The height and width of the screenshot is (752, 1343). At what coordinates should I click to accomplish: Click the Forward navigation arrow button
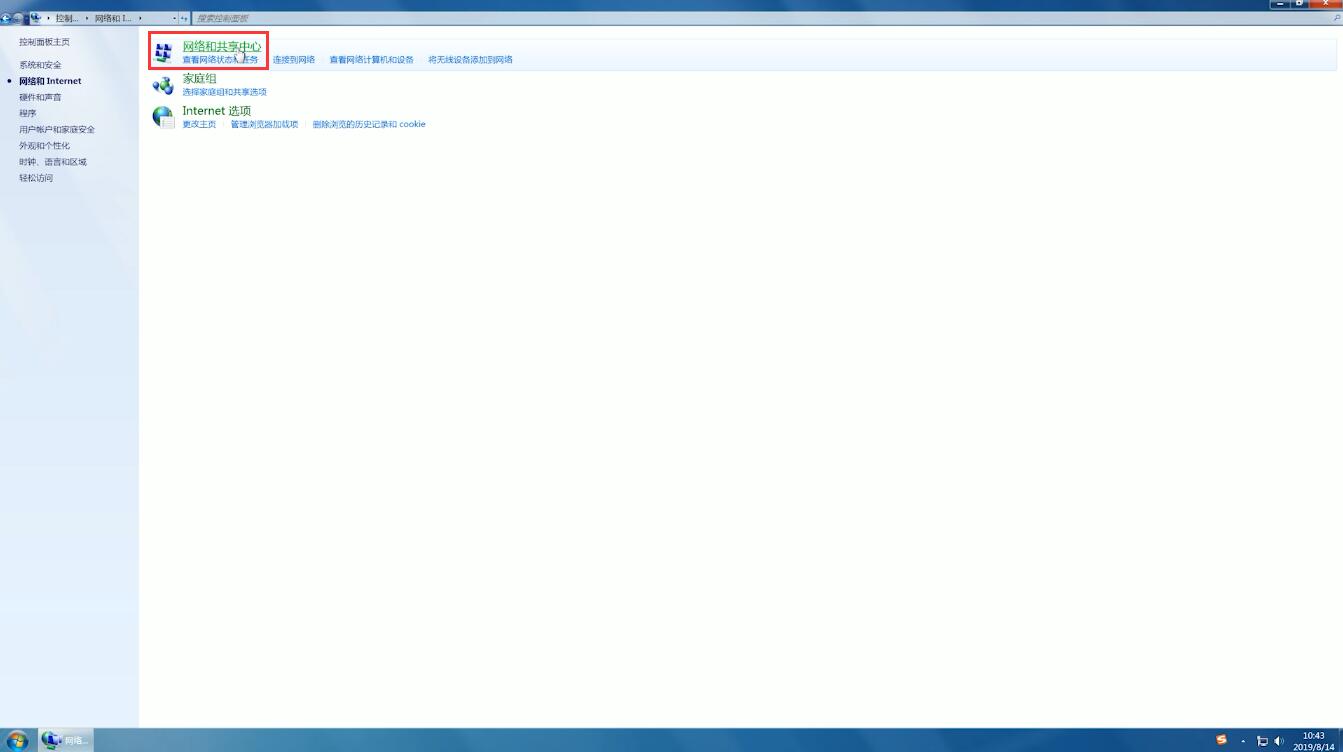17,18
